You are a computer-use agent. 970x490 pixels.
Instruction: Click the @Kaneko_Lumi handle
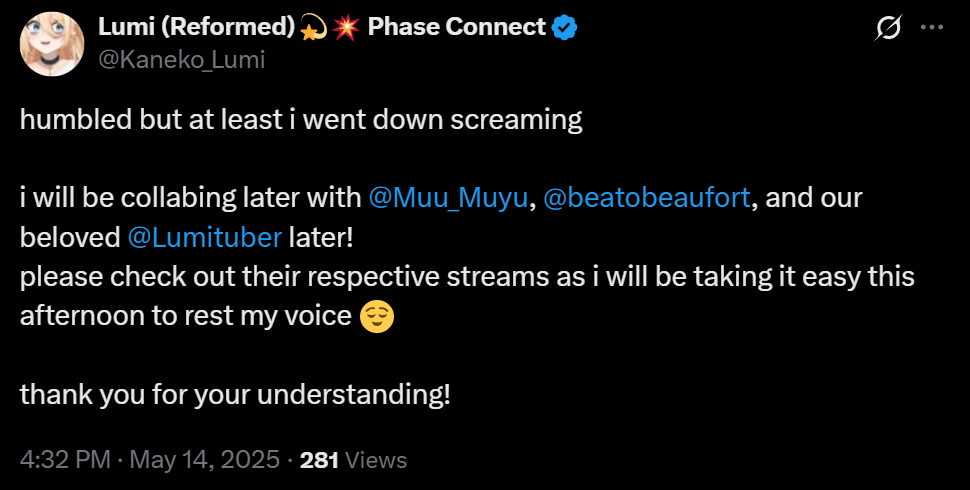click(x=181, y=60)
